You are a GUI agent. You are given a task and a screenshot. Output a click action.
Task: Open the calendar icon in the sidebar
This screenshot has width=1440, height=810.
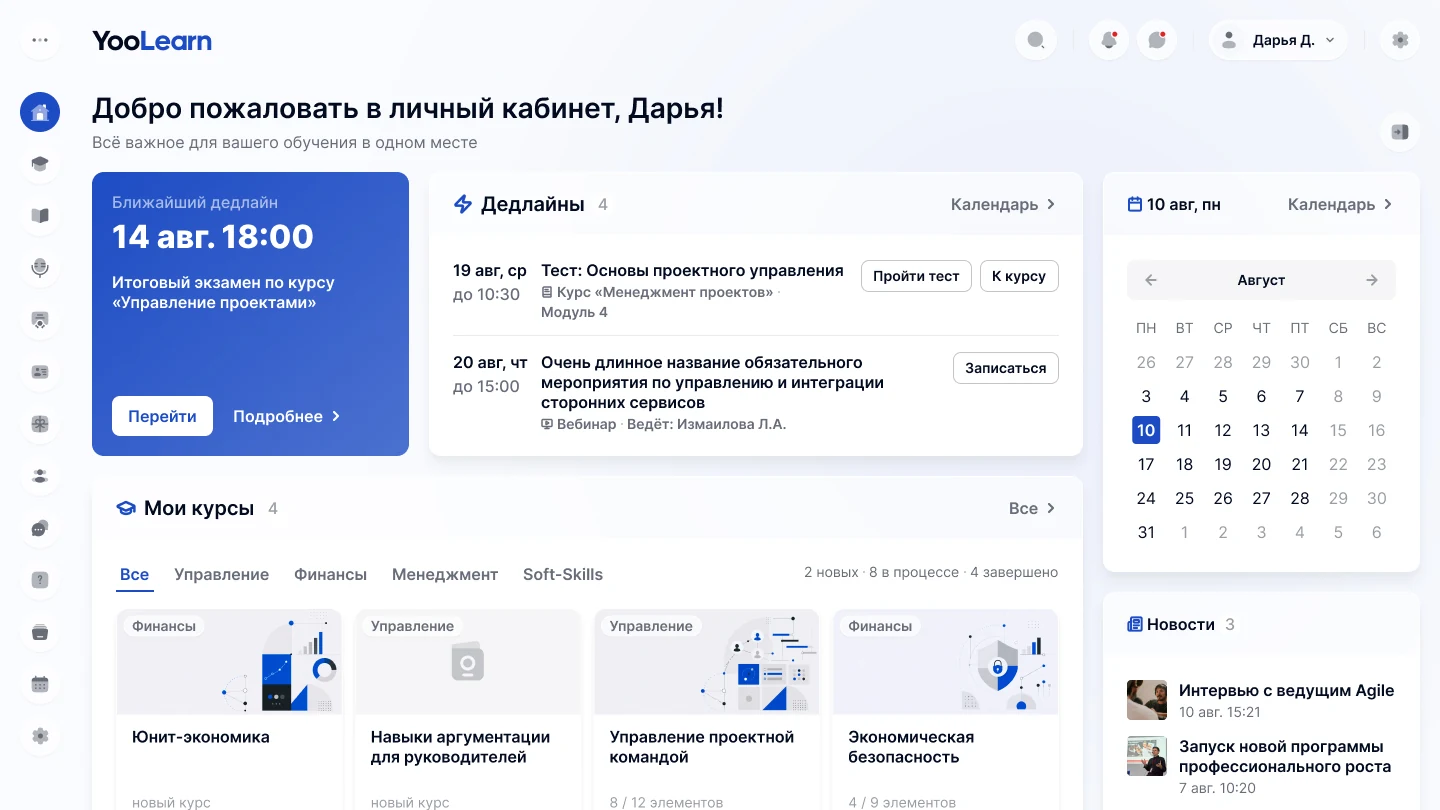[40, 684]
